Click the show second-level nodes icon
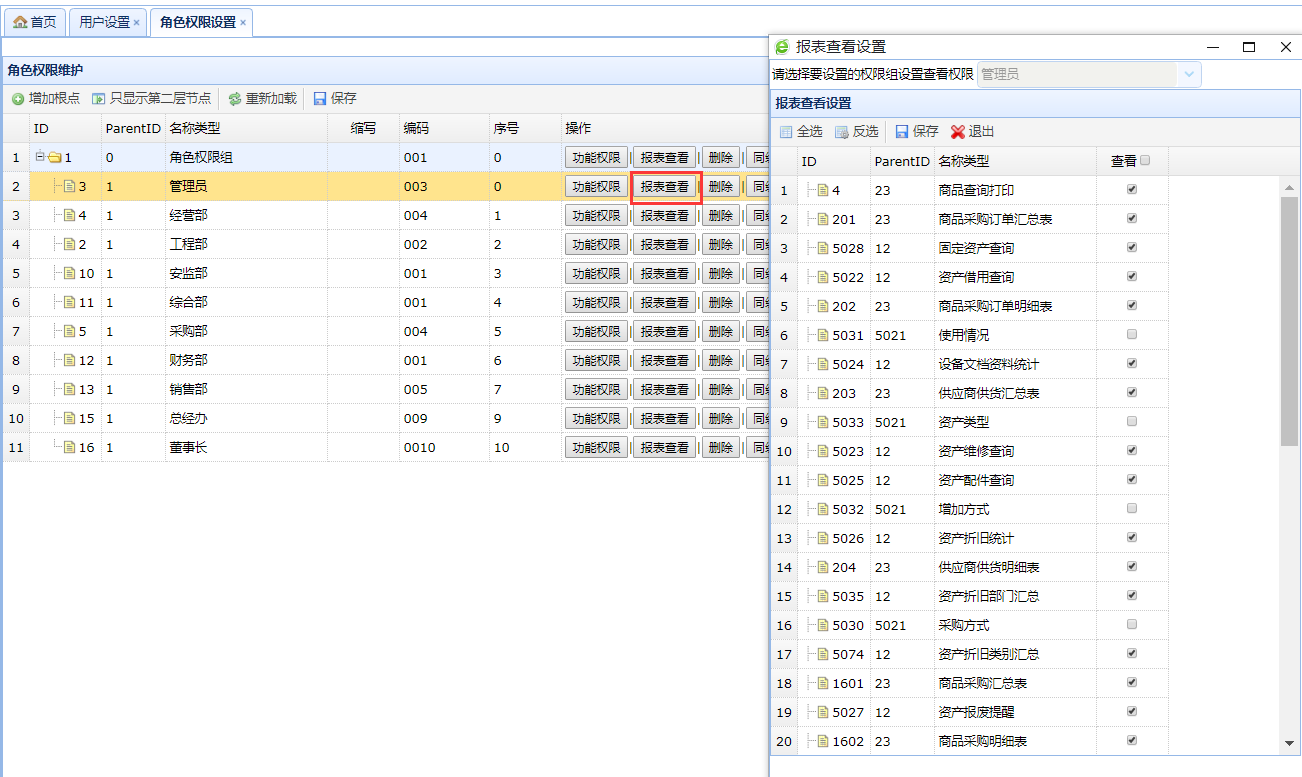The width and height of the screenshot is (1302, 777). coord(98,99)
